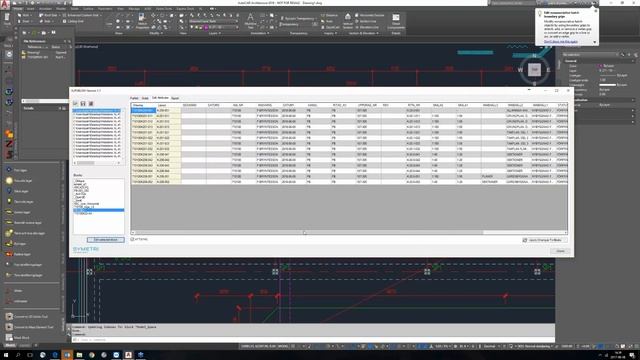Select the Mask Block tool
640x360 pixels.
pos(18,338)
